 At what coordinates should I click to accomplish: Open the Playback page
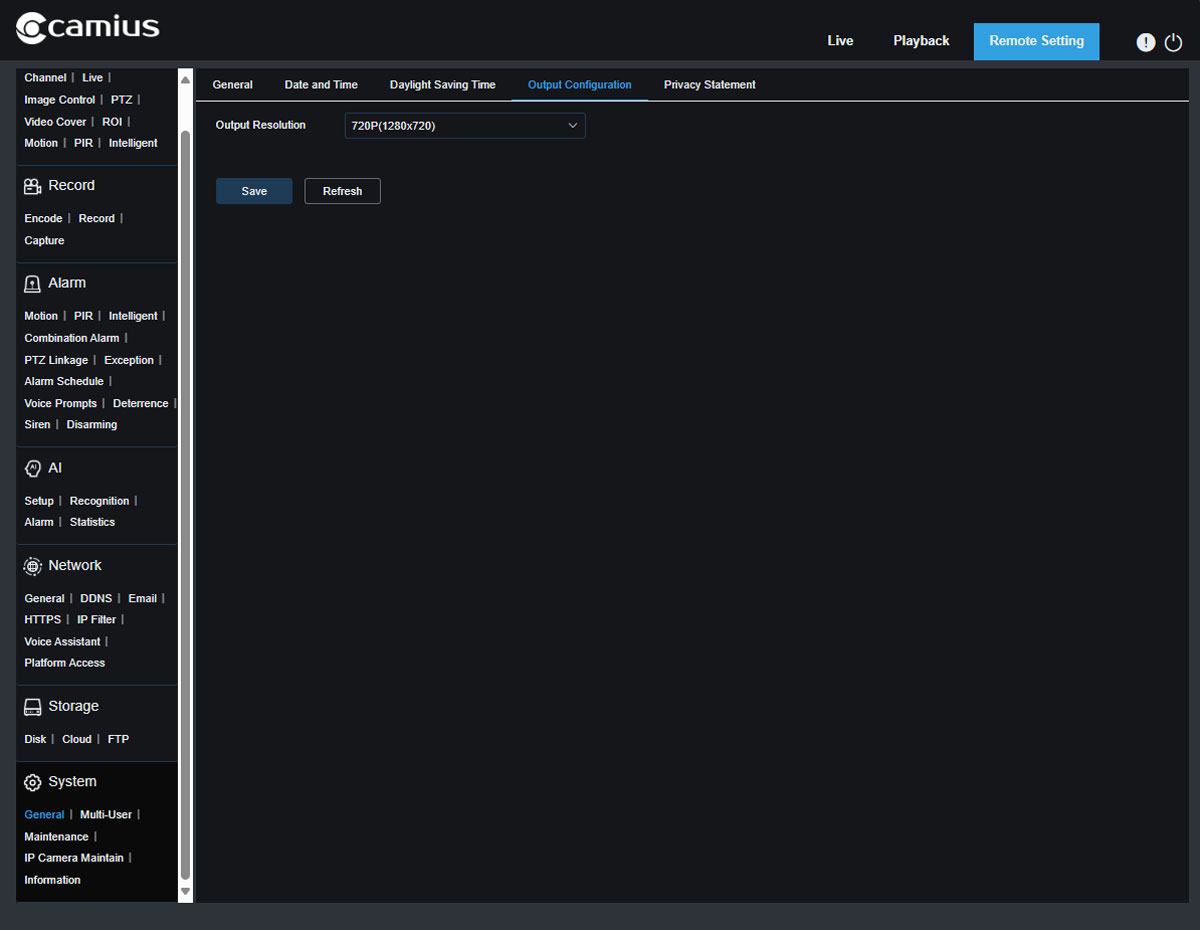point(920,41)
